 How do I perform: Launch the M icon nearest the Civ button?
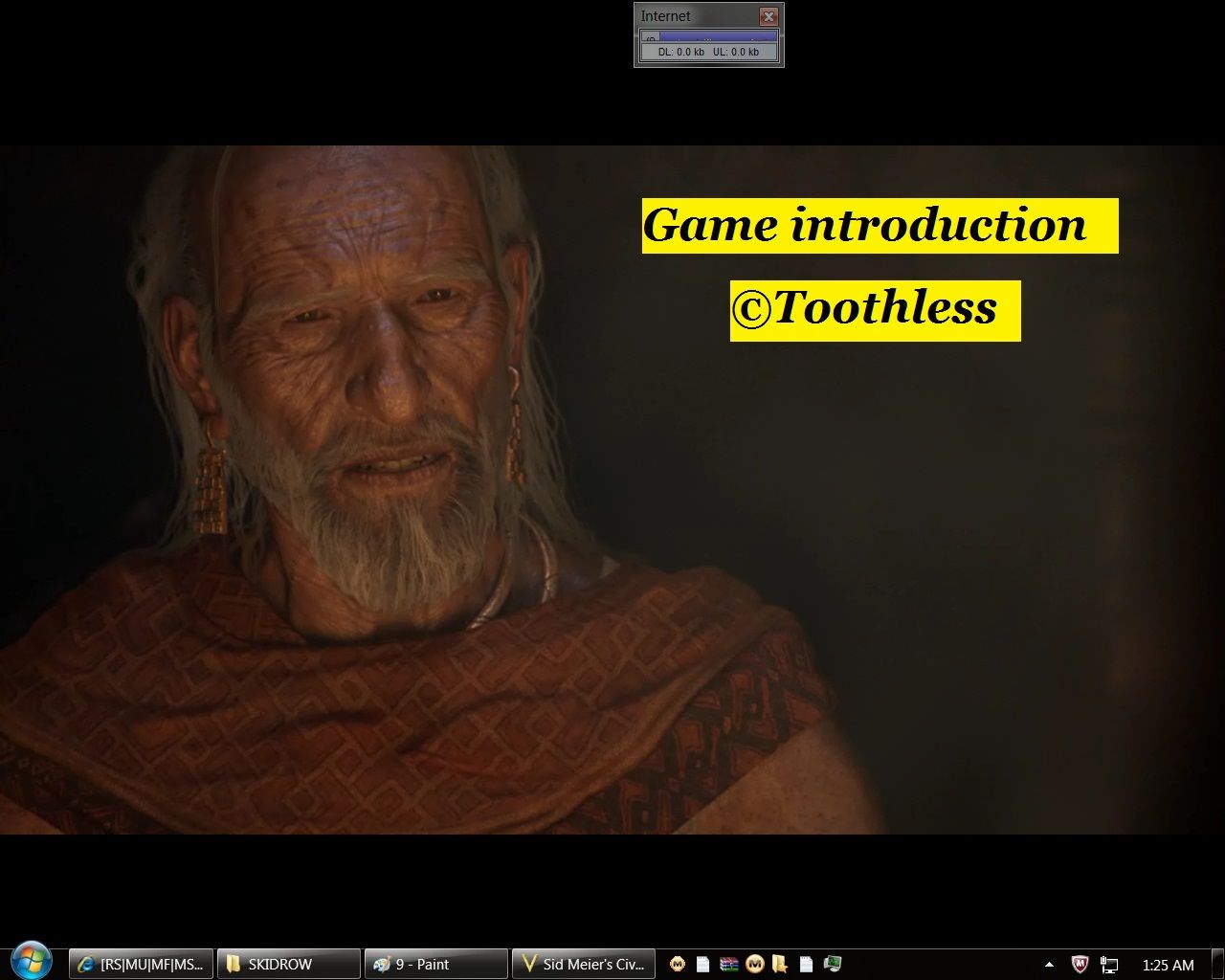point(678,964)
